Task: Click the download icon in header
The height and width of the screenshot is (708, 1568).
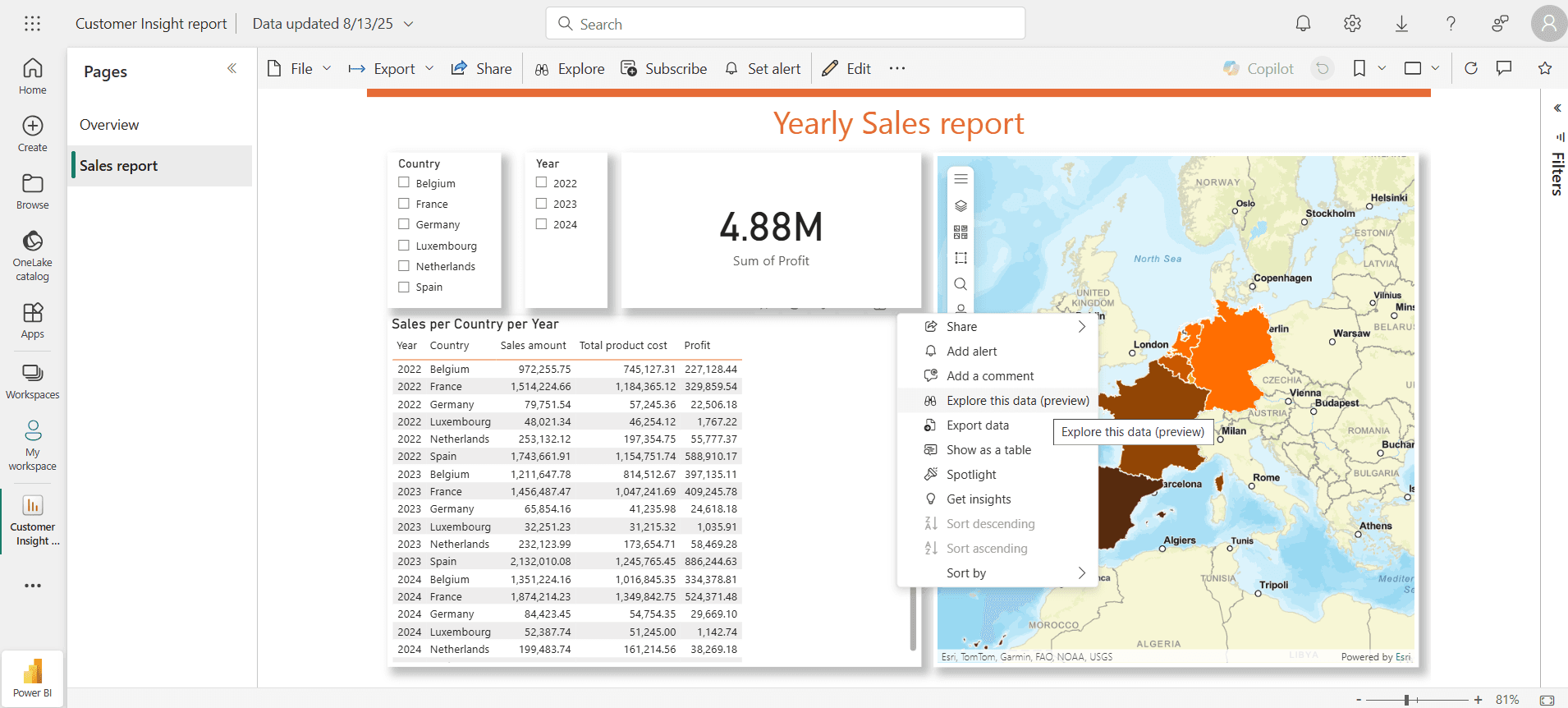Action: [1401, 24]
